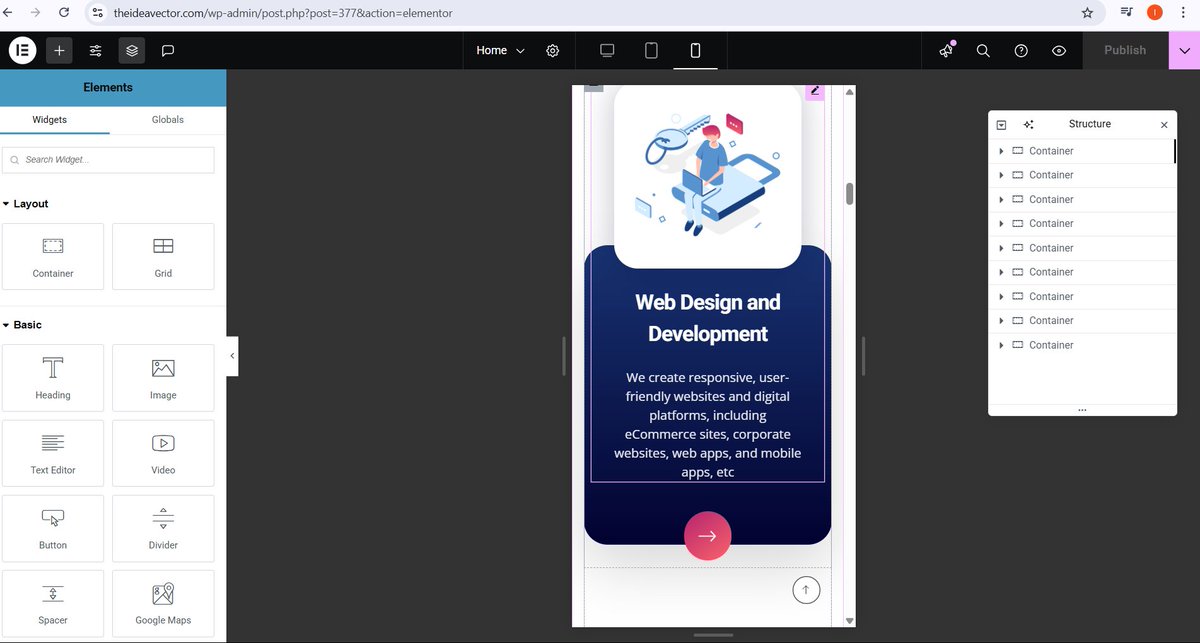Collapse the Elements panel with side arrow
The height and width of the screenshot is (643, 1200).
point(232,356)
